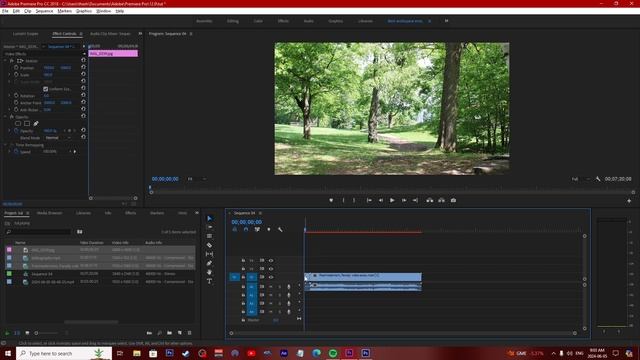Open Editing workspace
The height and width of the screenshot is (360, 640).
pos(233,21)
